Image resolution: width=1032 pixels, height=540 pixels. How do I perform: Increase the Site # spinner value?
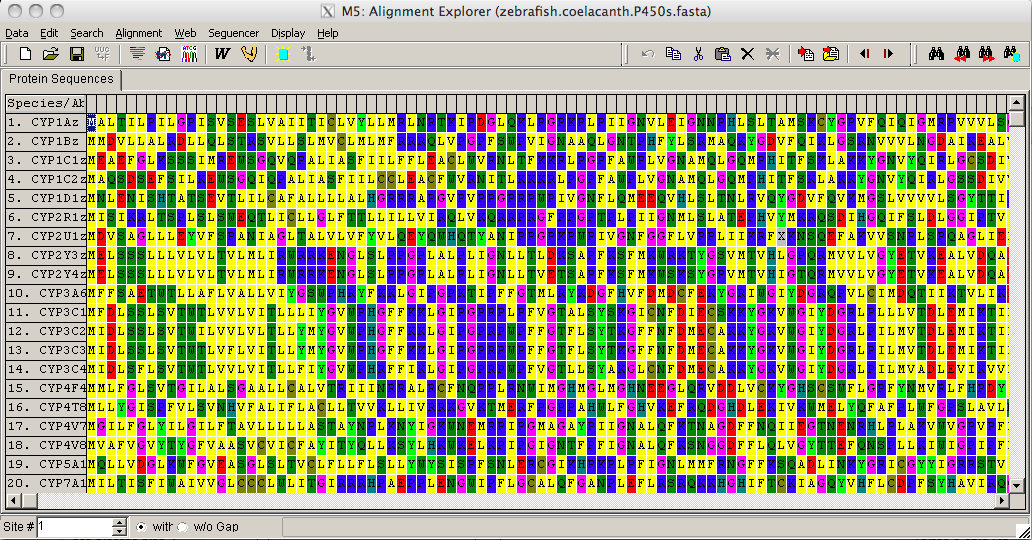[120, 522]
